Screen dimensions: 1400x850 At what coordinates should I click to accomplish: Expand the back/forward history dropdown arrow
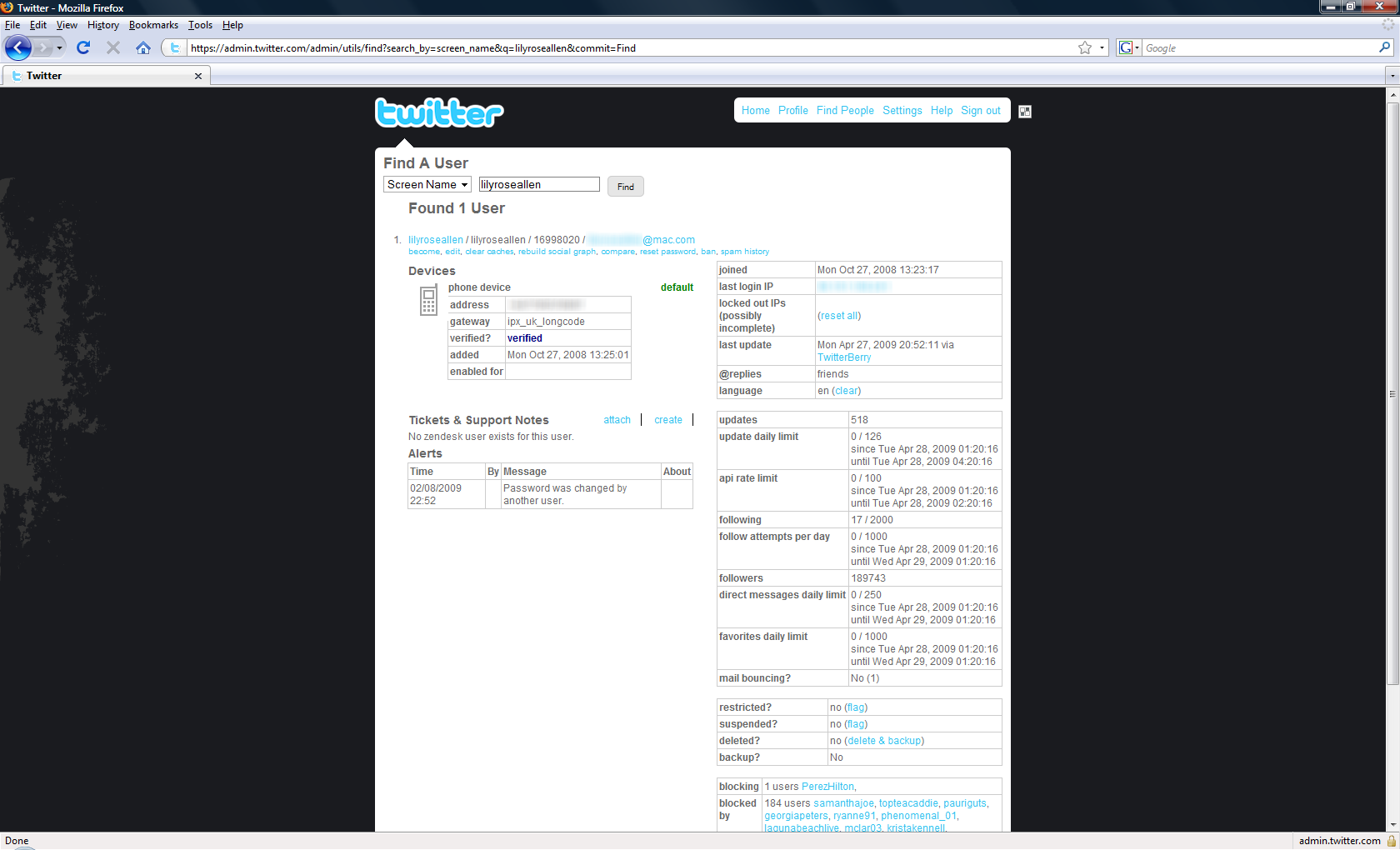click(59, 48)
